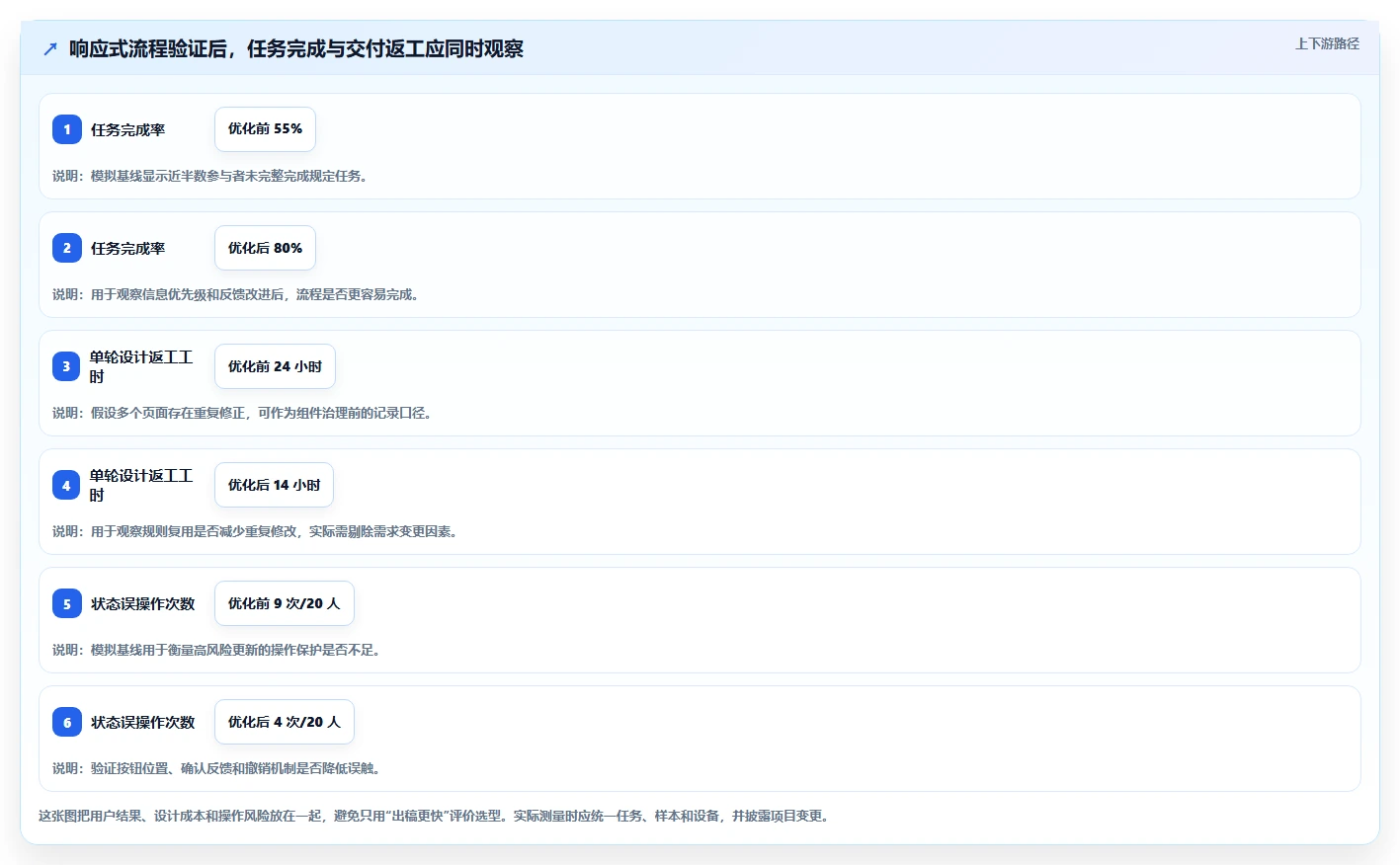Click step badge number 3
The height and width of the screenshot is (865, 1400).
(x=66, y=366)
